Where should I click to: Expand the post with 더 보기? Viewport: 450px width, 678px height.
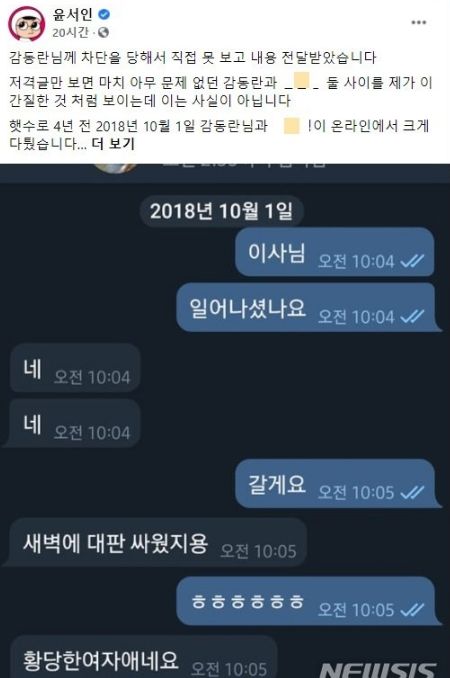coord(113,143)
